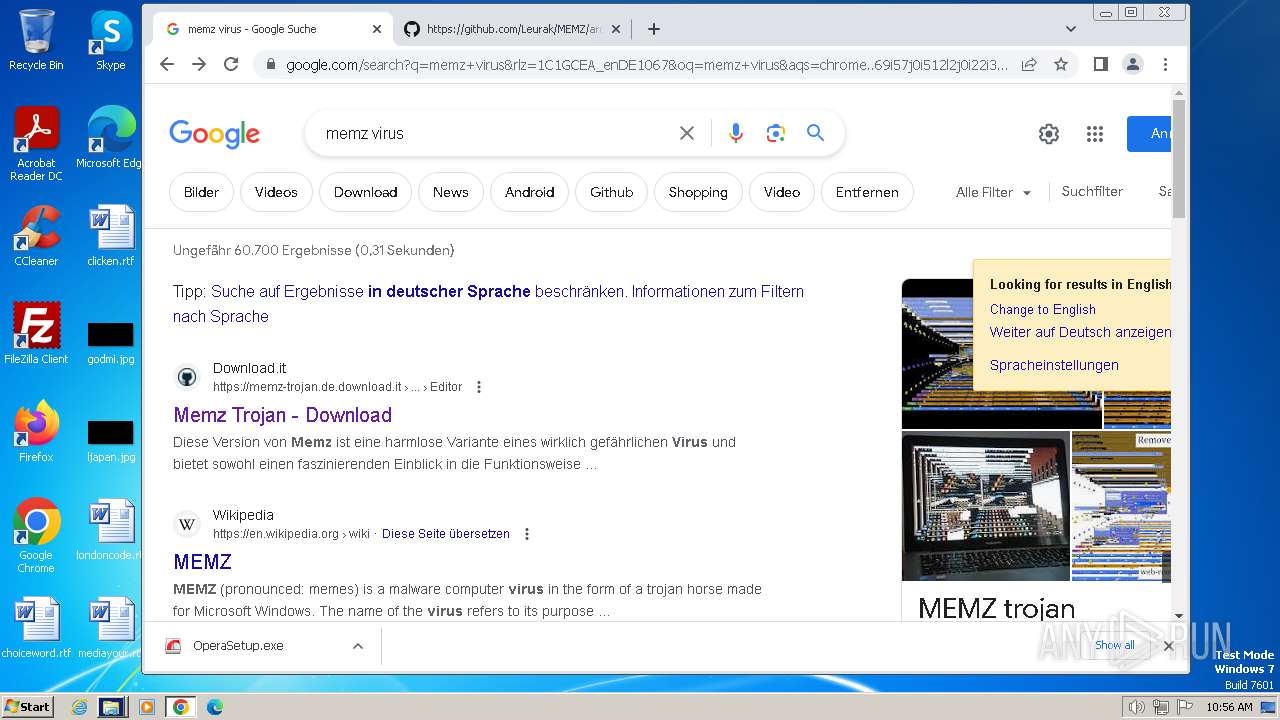Viewport: 1280px width, 720px height.
Task: Open Windows Explorer from taskbar
Action: point(111,707)
